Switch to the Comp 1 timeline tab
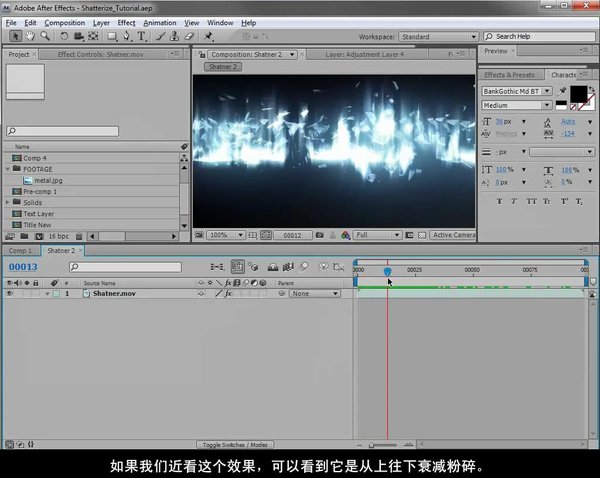 [20, 251]
